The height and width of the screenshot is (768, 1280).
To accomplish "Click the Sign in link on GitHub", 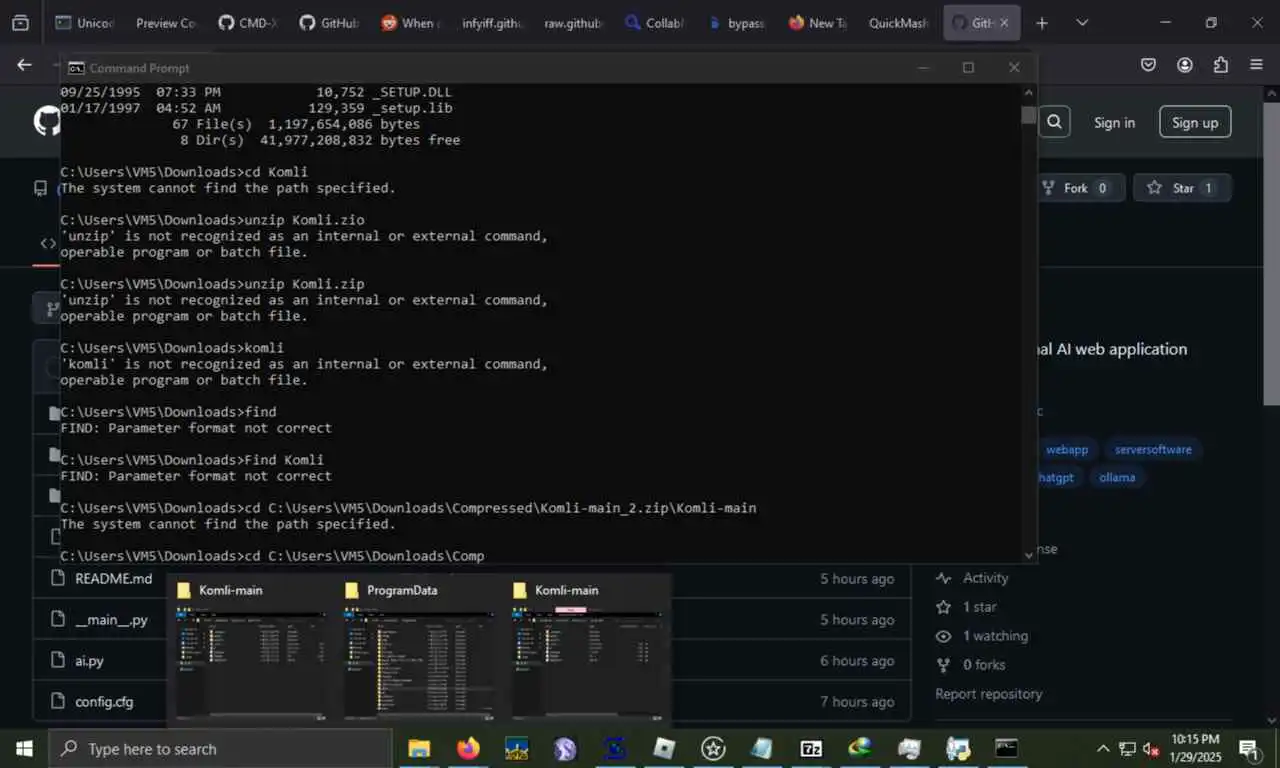I will 1114,122.
